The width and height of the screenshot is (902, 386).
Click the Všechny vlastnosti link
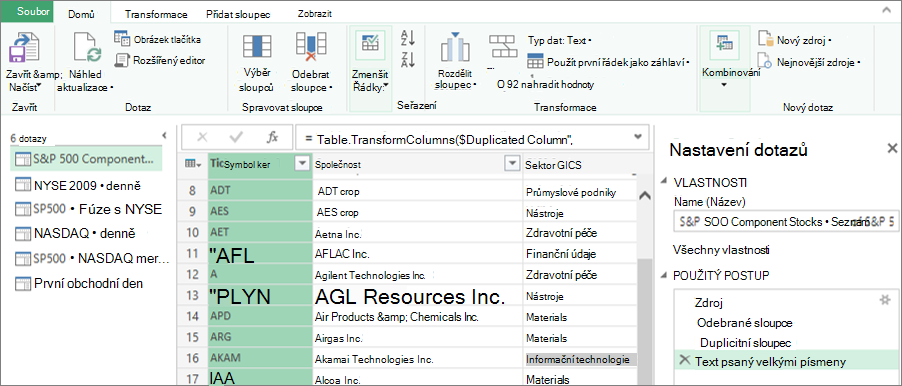(x=721, y=250)
